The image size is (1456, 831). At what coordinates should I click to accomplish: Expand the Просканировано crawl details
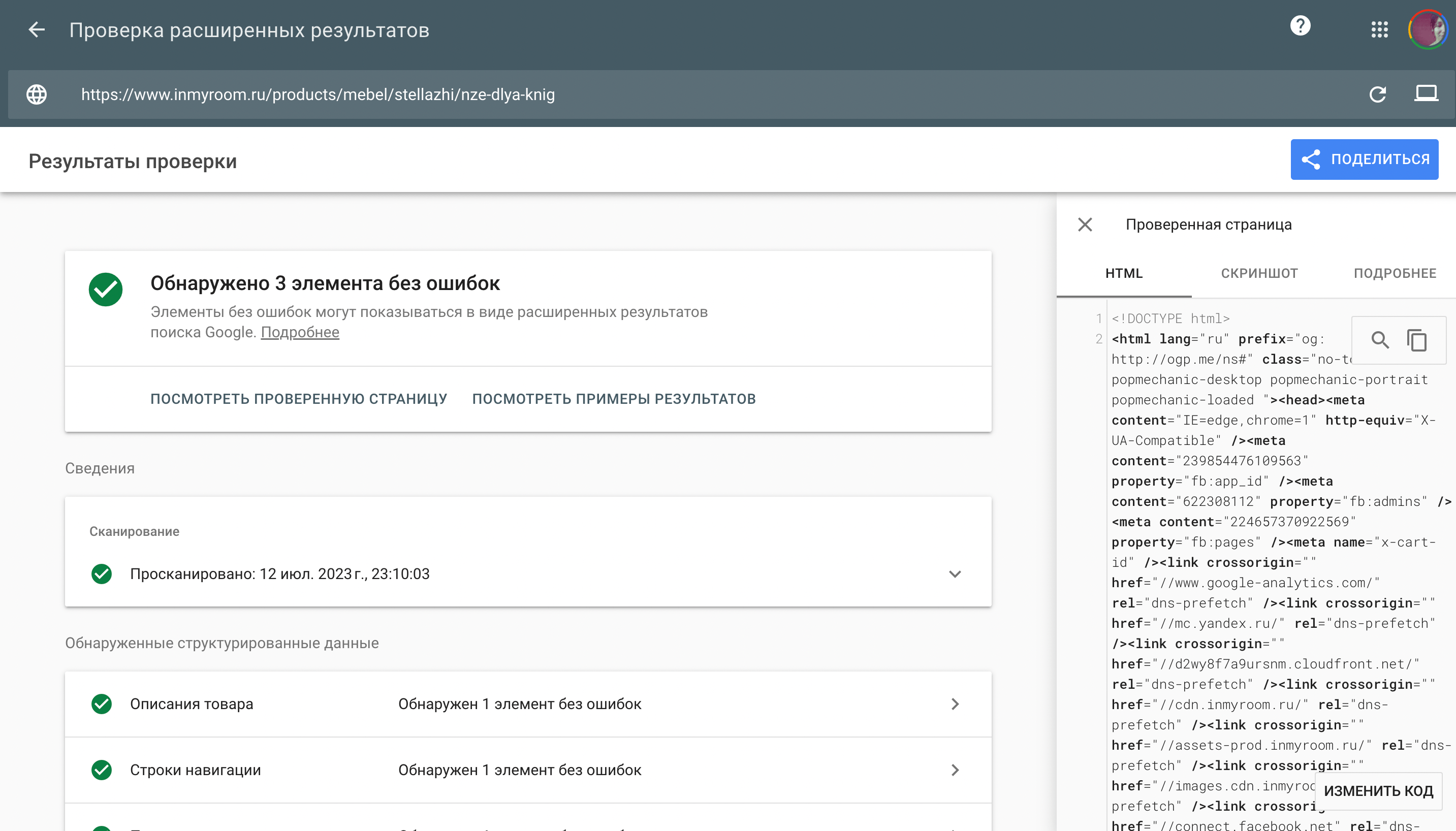954,573
